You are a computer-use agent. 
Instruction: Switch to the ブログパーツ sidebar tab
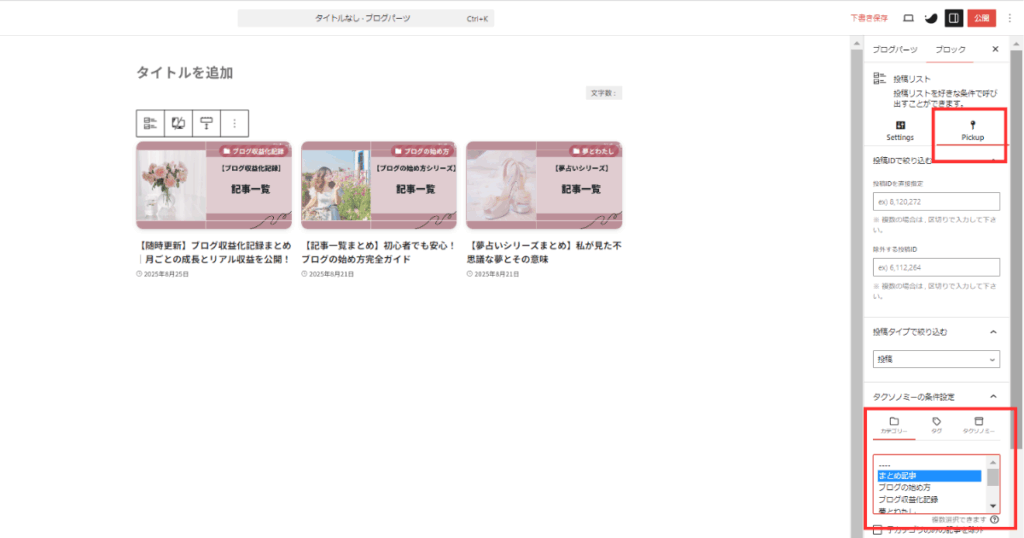coord(894,49)
